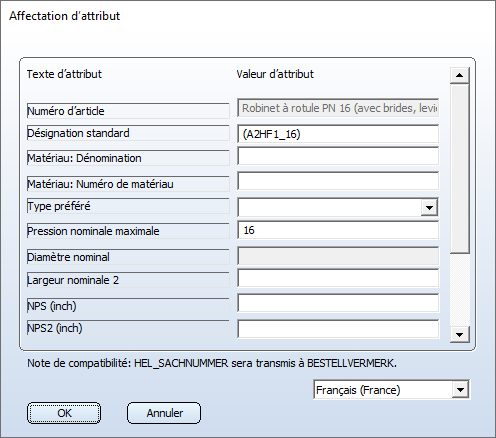496x438 pixels.
Task: Click the scrollbar track below the thumb
Action: [460, 290]
